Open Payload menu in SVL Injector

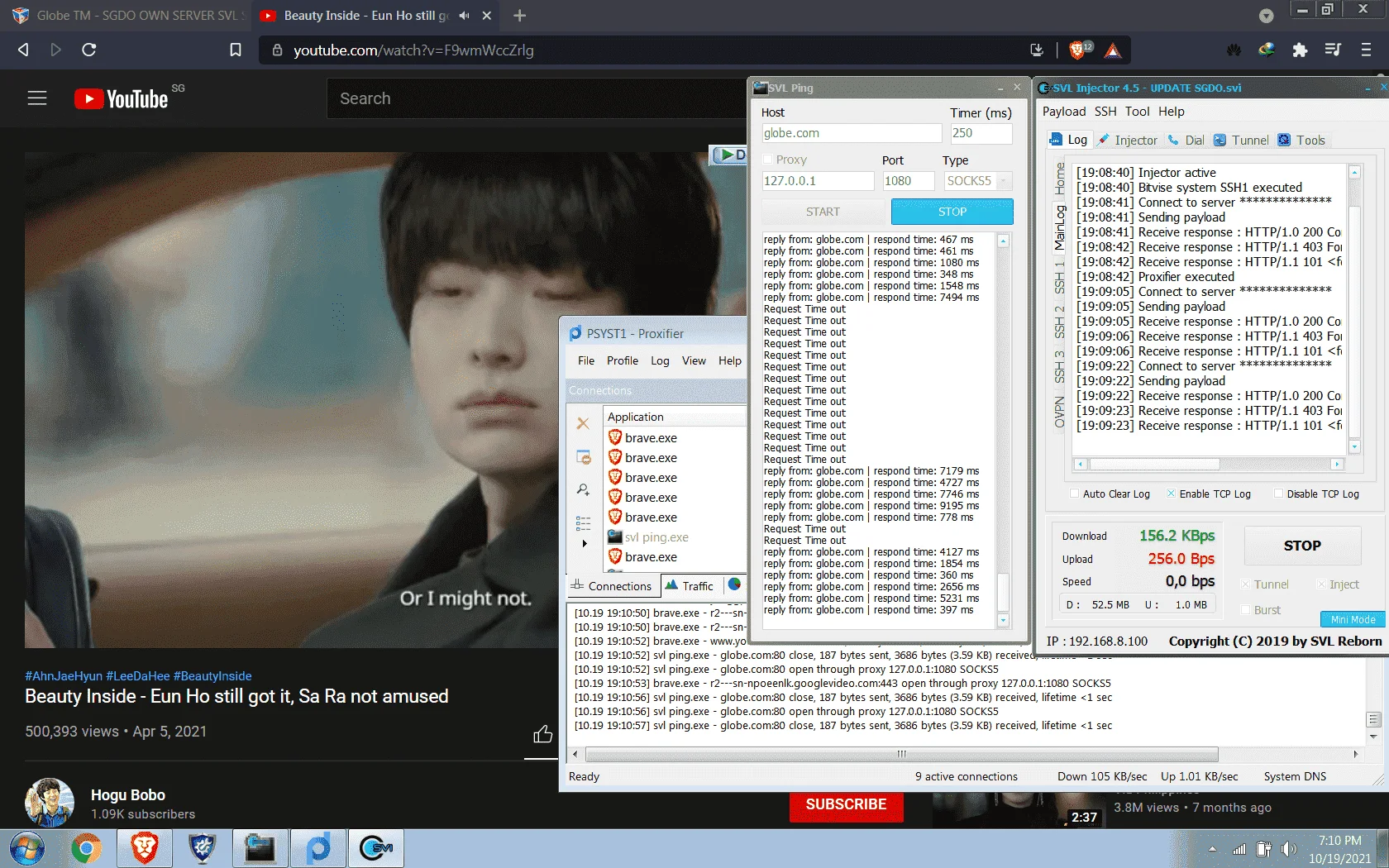tap(1064, 112)
